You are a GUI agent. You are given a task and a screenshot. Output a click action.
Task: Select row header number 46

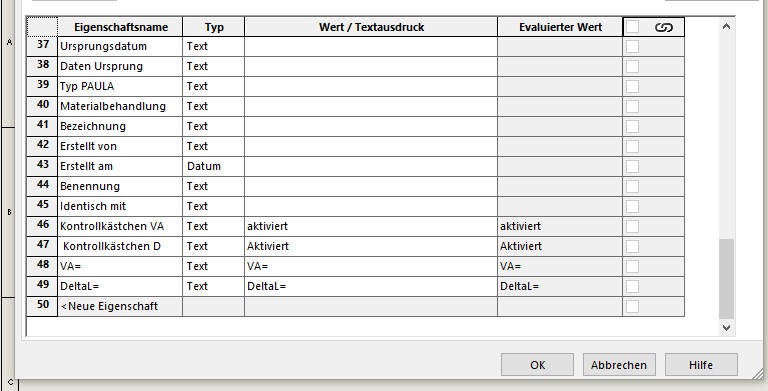[x=43, y=226]
